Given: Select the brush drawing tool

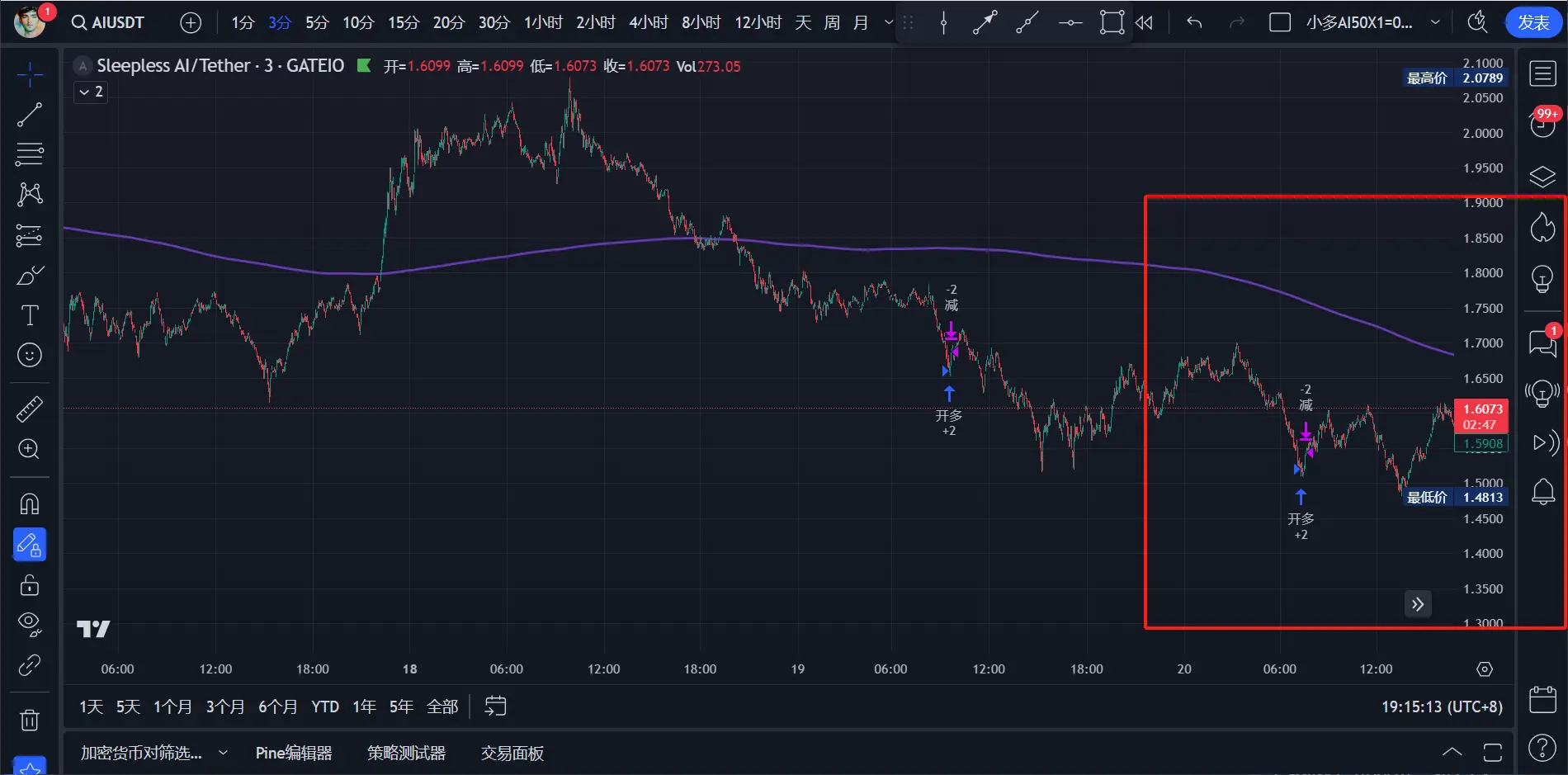Looking at the screenshot, I should pos(30,276).
